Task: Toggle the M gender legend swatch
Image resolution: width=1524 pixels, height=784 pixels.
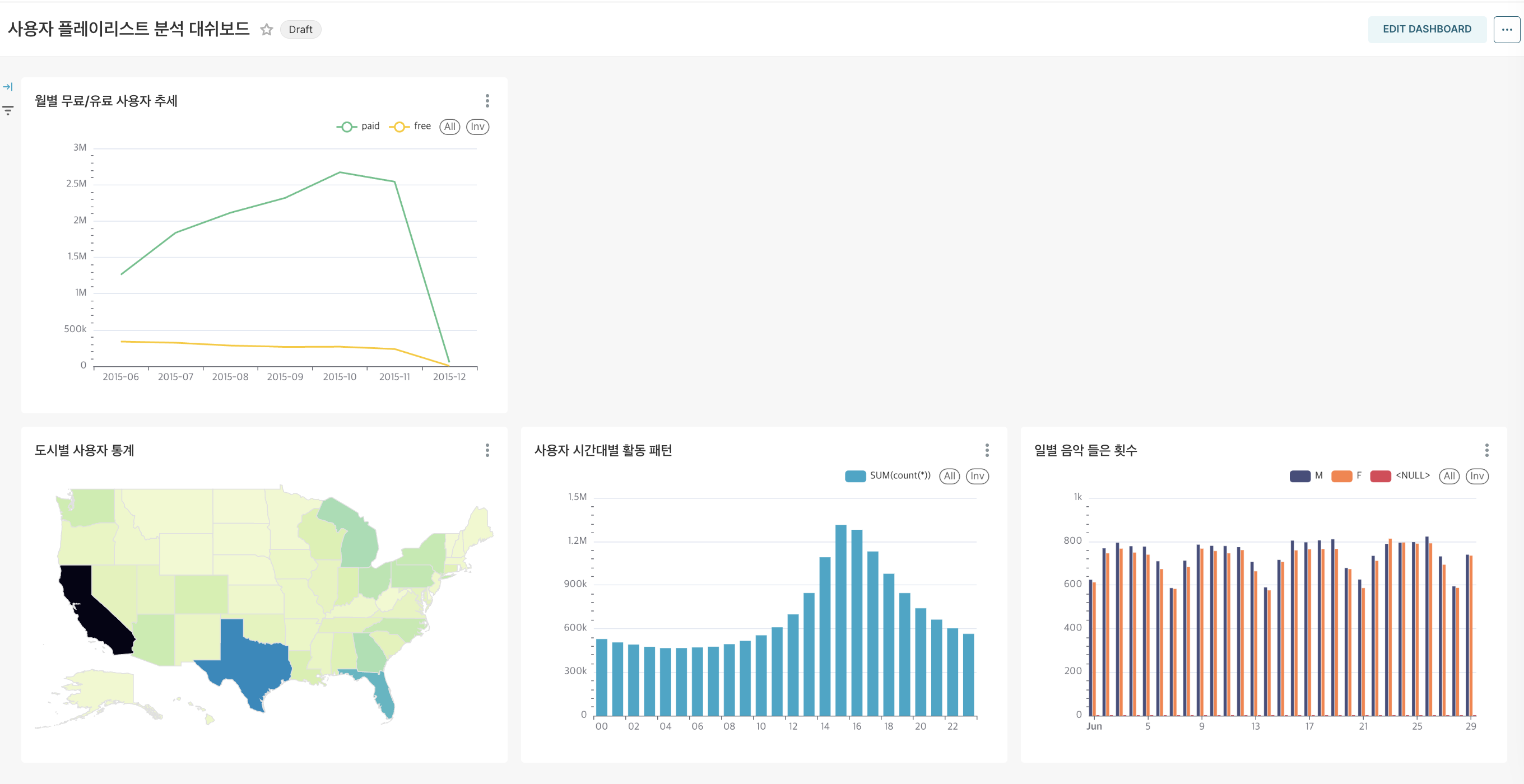Action: pos(1300,476)
